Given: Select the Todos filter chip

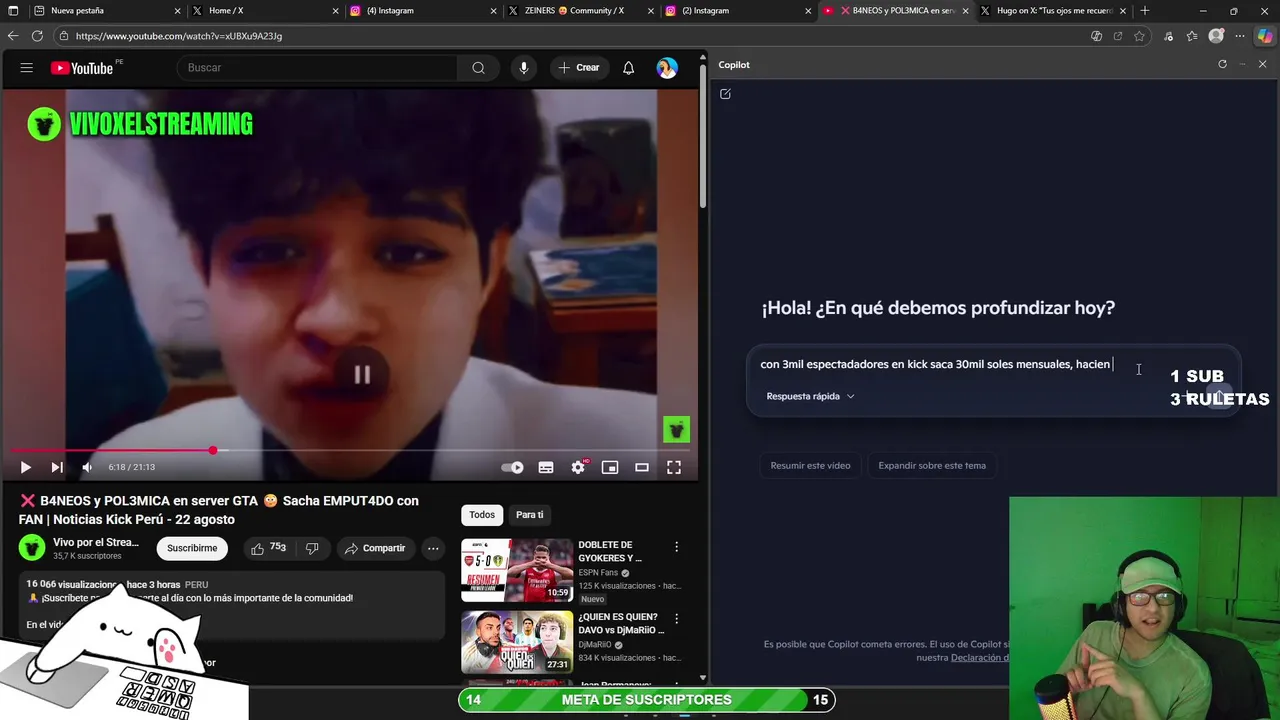Looking at the screenshot, I should (482, 515).
